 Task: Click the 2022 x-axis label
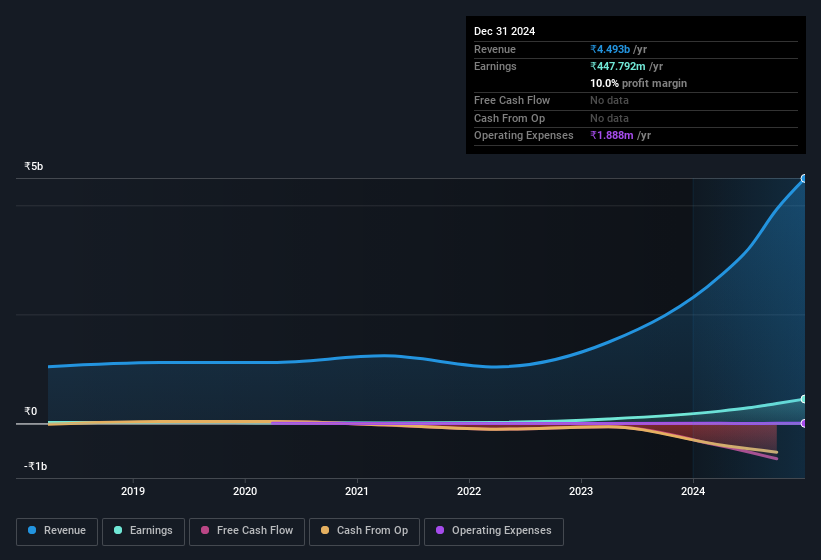469,491
